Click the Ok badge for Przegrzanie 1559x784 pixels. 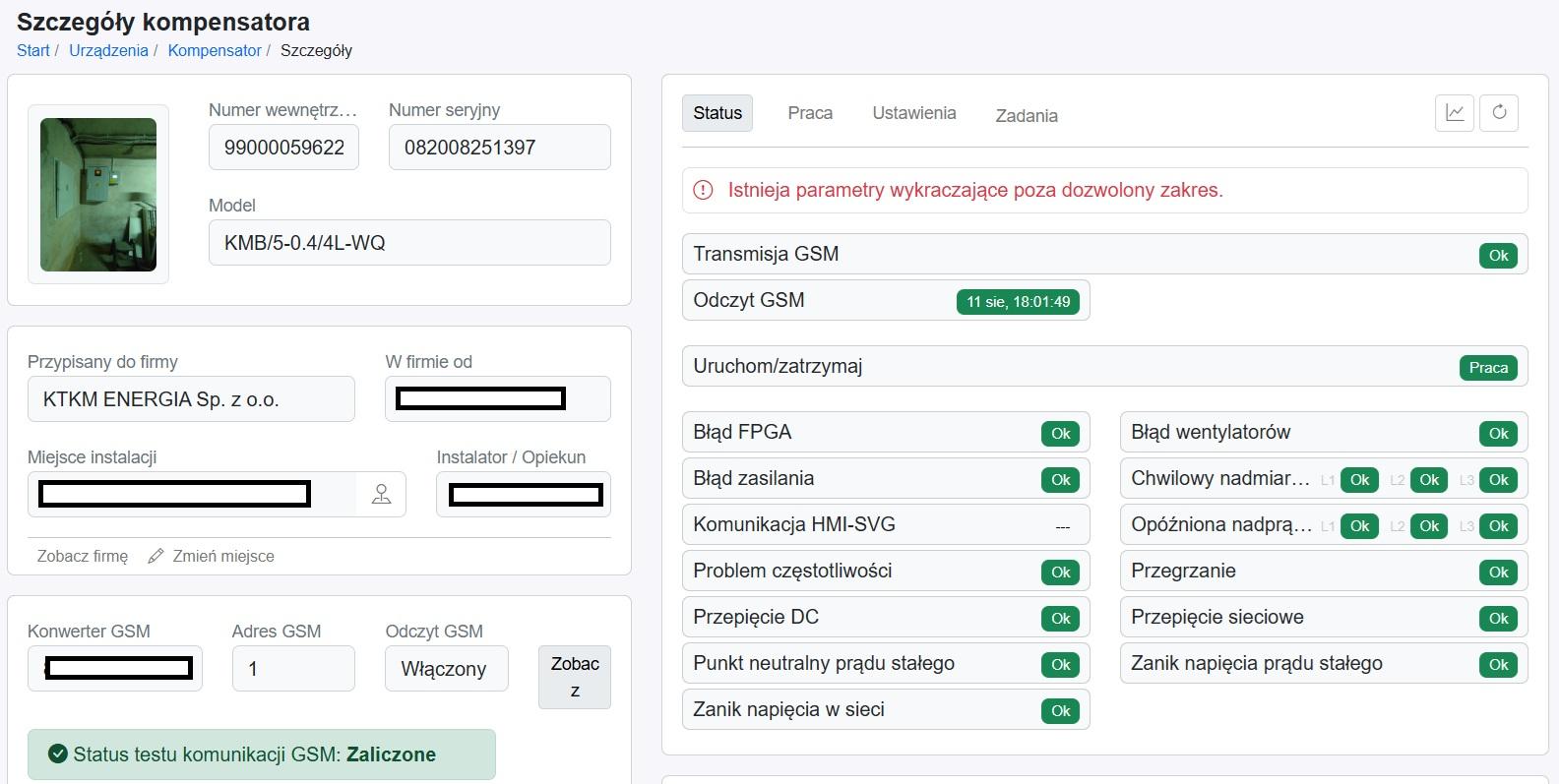(1499, 573)
